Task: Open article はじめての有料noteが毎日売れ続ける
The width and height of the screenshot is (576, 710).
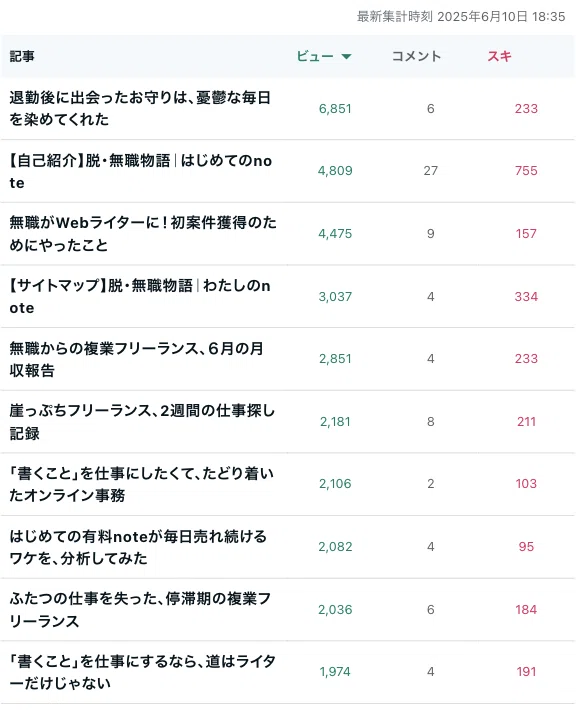Action: [138, 547]
